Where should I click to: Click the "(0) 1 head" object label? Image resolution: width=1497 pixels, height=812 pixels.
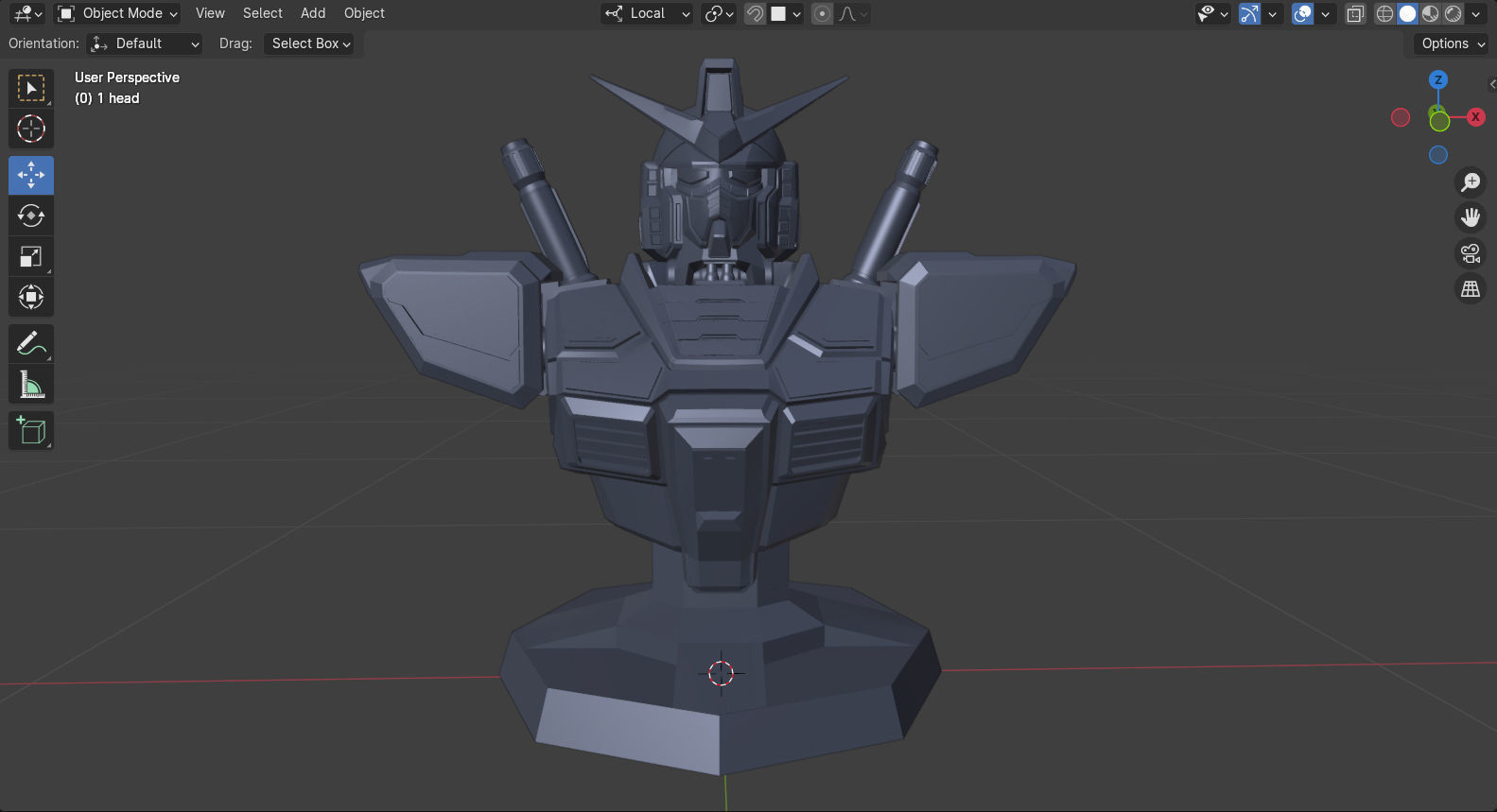pyautogui.click(x=107, y=98)
